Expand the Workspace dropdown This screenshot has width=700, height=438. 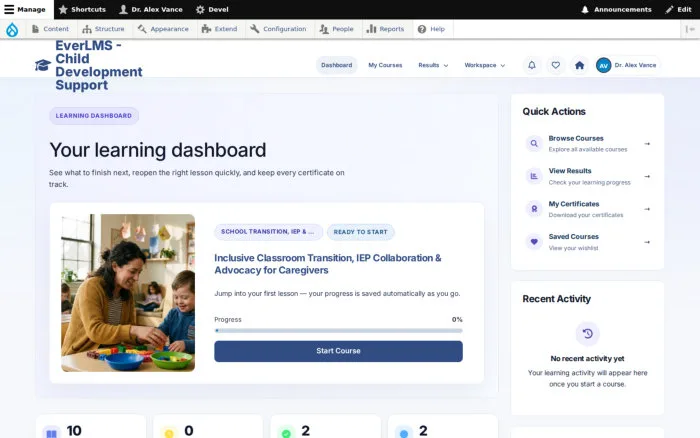click(x=485, y=65)
